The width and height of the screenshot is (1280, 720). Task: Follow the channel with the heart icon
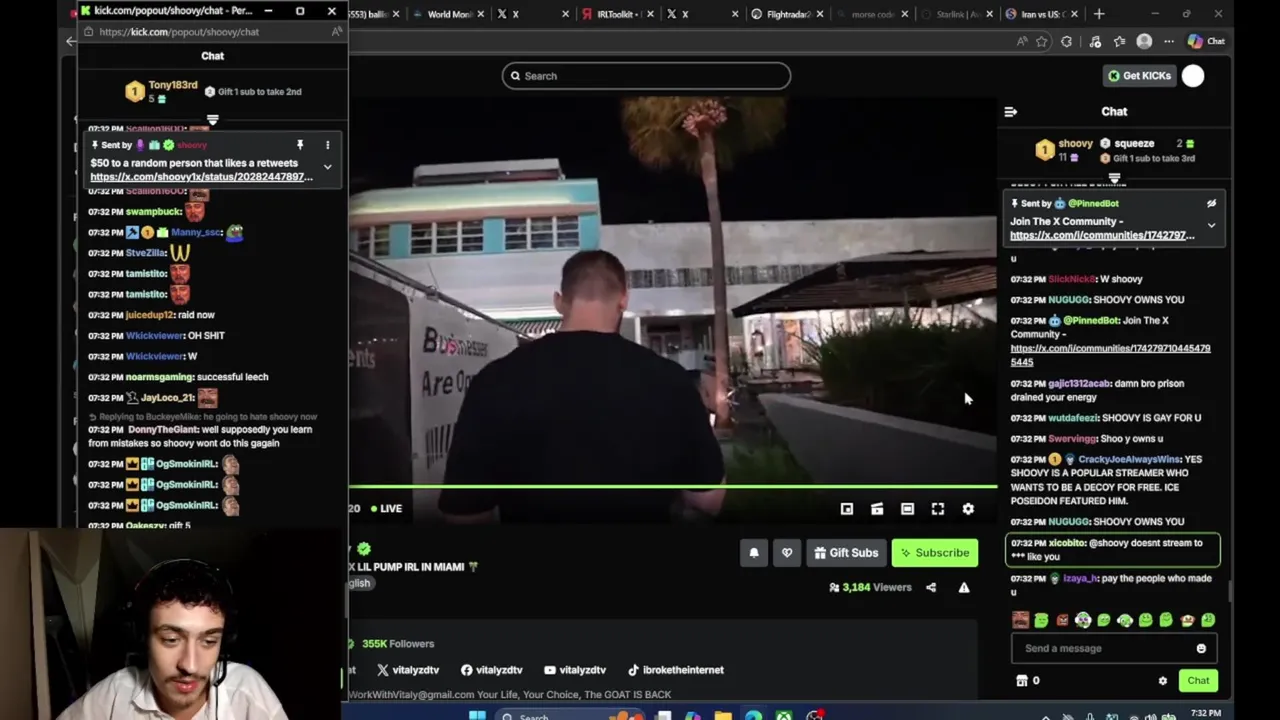[787, 552]
